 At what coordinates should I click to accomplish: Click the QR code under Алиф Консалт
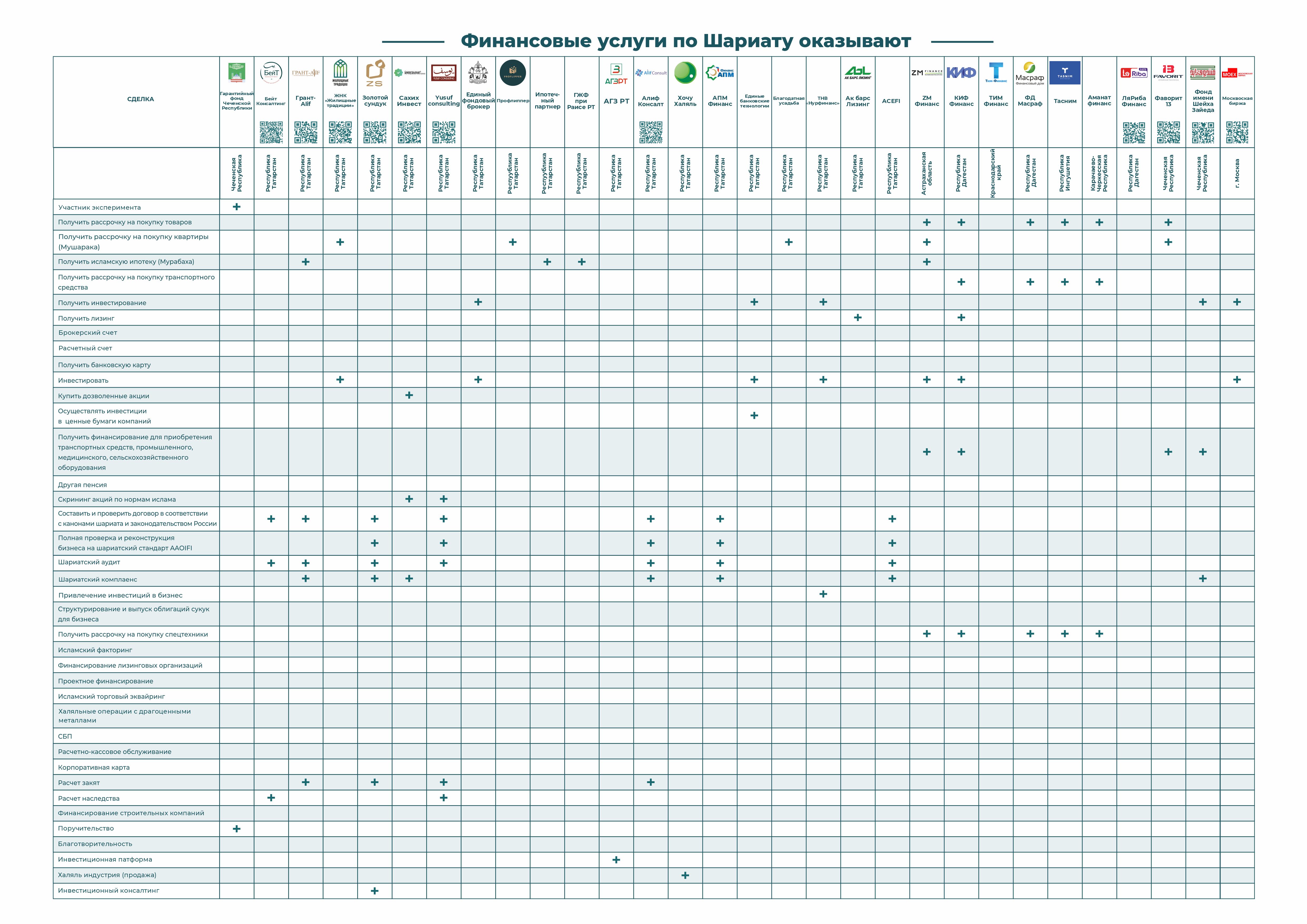(651, 132)
